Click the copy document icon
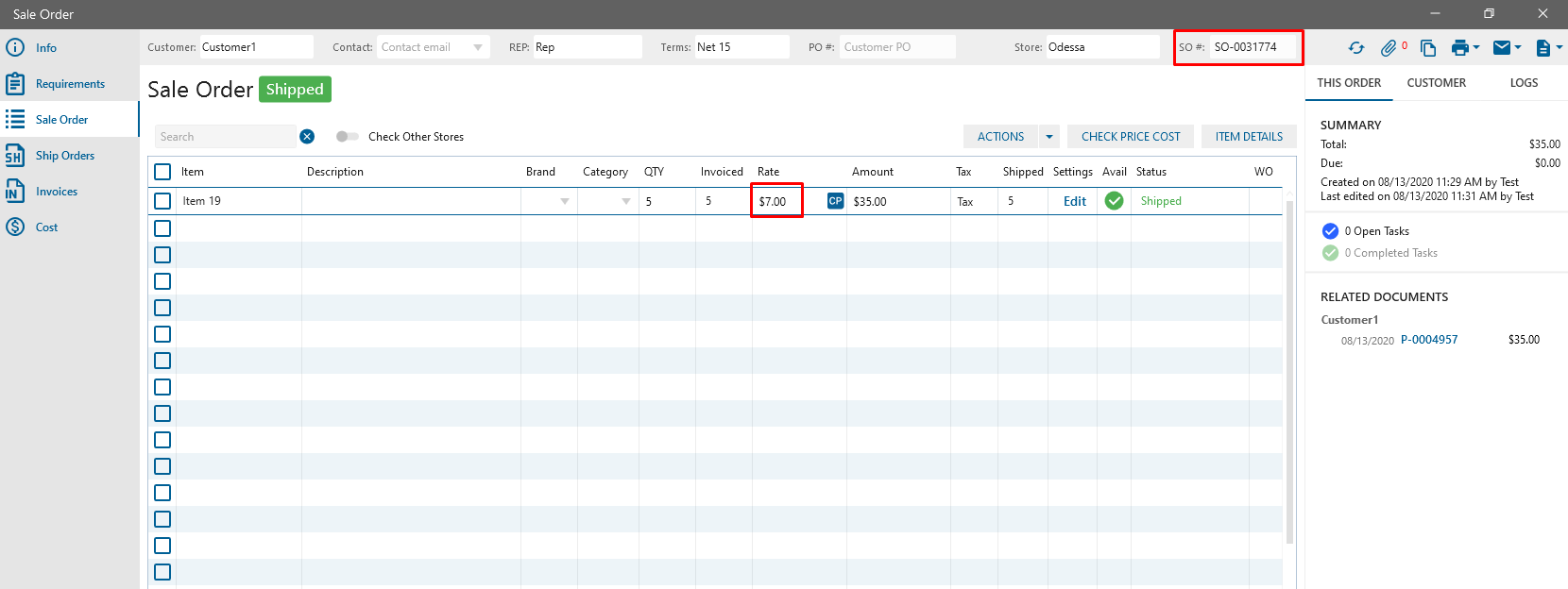The image size is (1568, 589). 1428,48
